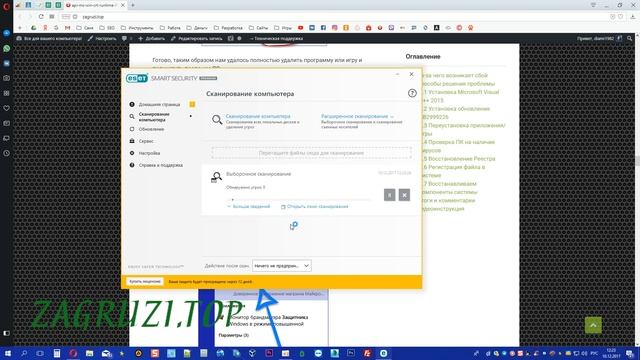Expand "Больше сведений" scan details
The height and width of the screenshot is (360, 640).
249,207
